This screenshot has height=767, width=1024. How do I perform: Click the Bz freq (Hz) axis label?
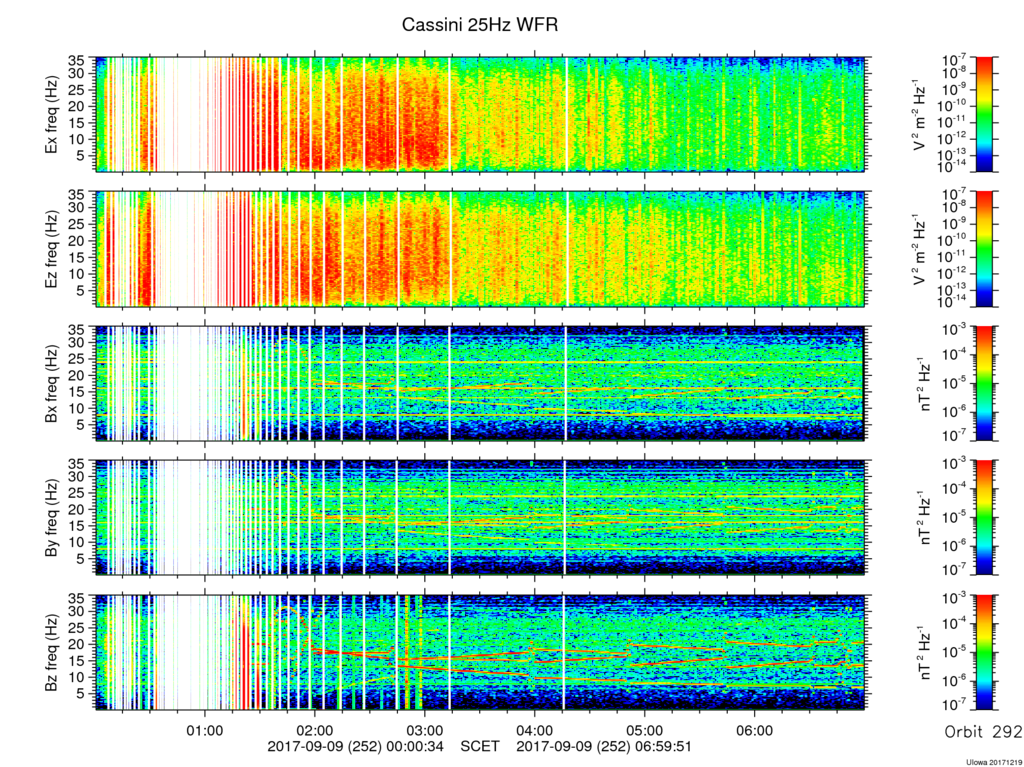pyautogui.click(x=52, y=653)
